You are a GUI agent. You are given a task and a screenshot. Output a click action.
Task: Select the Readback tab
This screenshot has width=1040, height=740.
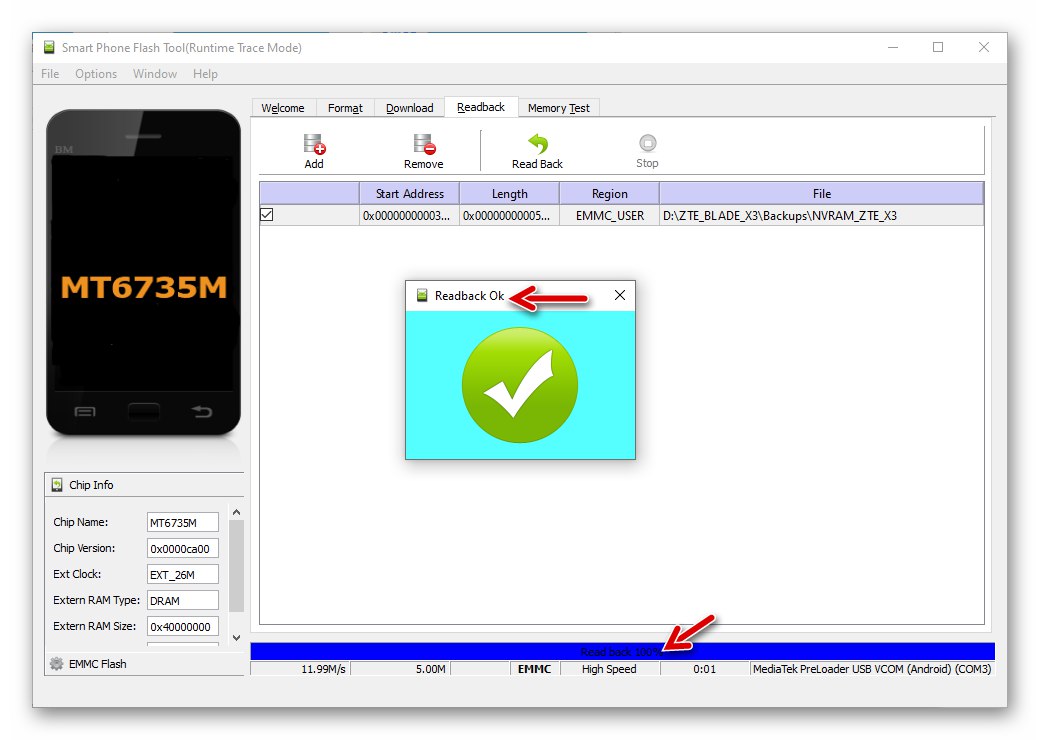(481, 107)
